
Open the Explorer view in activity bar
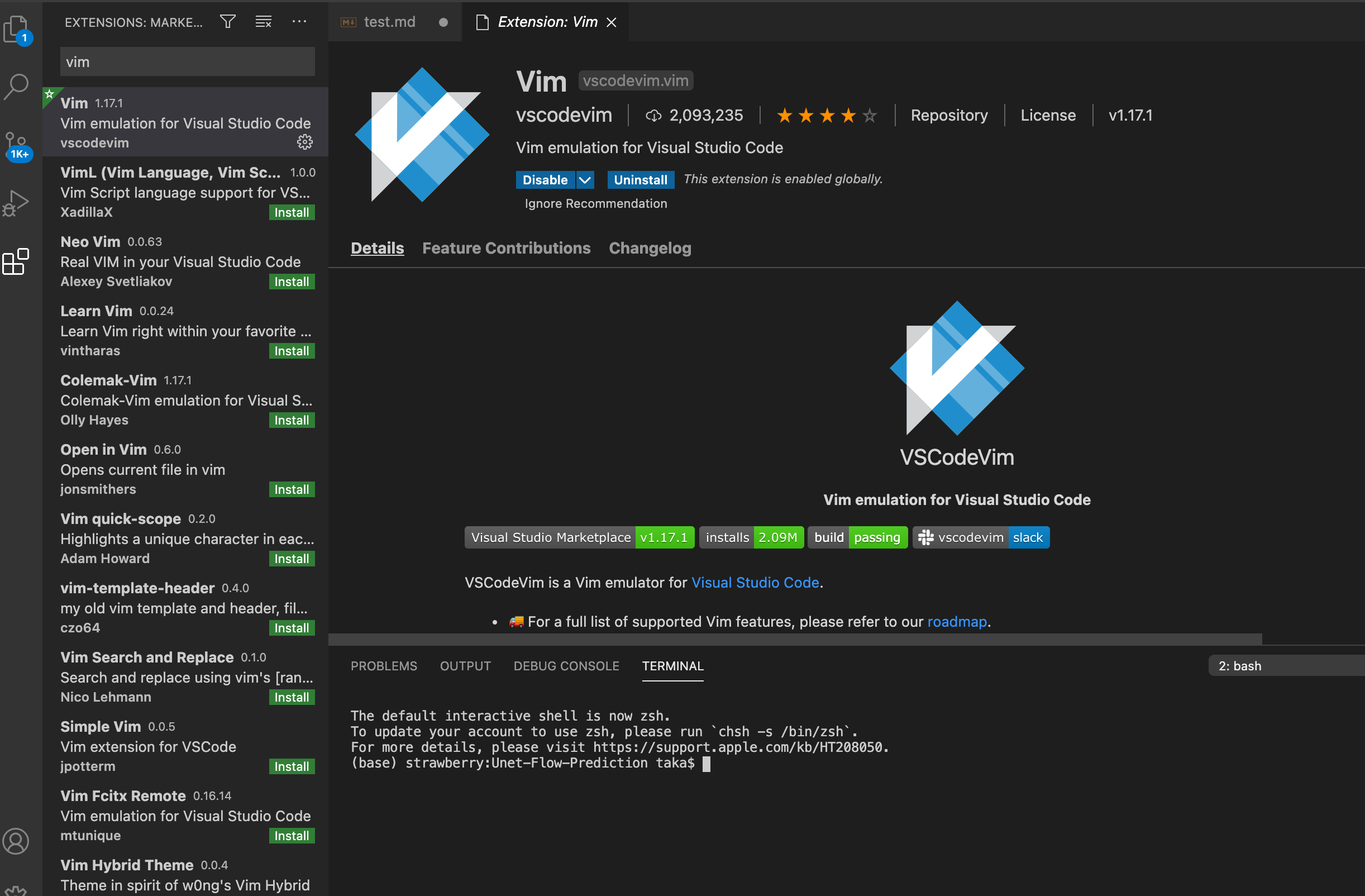tap(16, 28)
